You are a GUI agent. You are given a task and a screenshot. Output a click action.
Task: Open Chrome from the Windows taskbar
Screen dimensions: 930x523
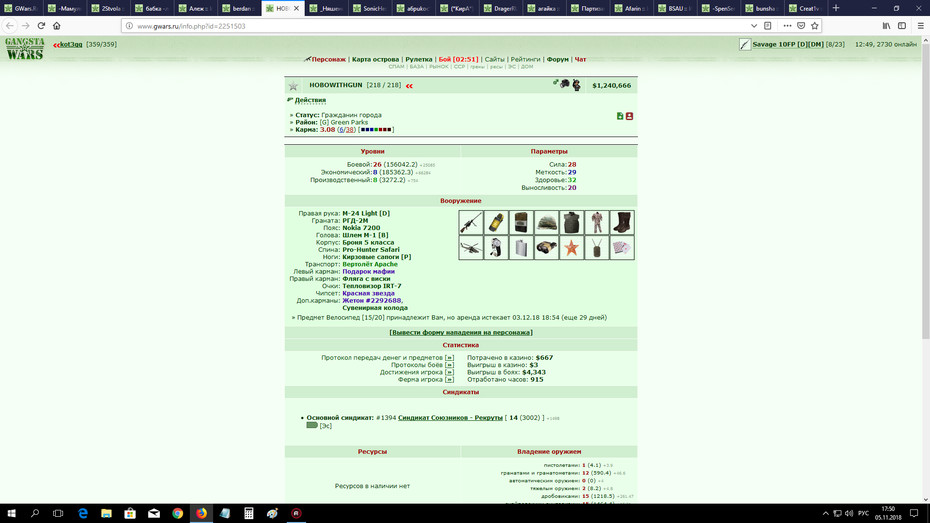coord(177,513)
